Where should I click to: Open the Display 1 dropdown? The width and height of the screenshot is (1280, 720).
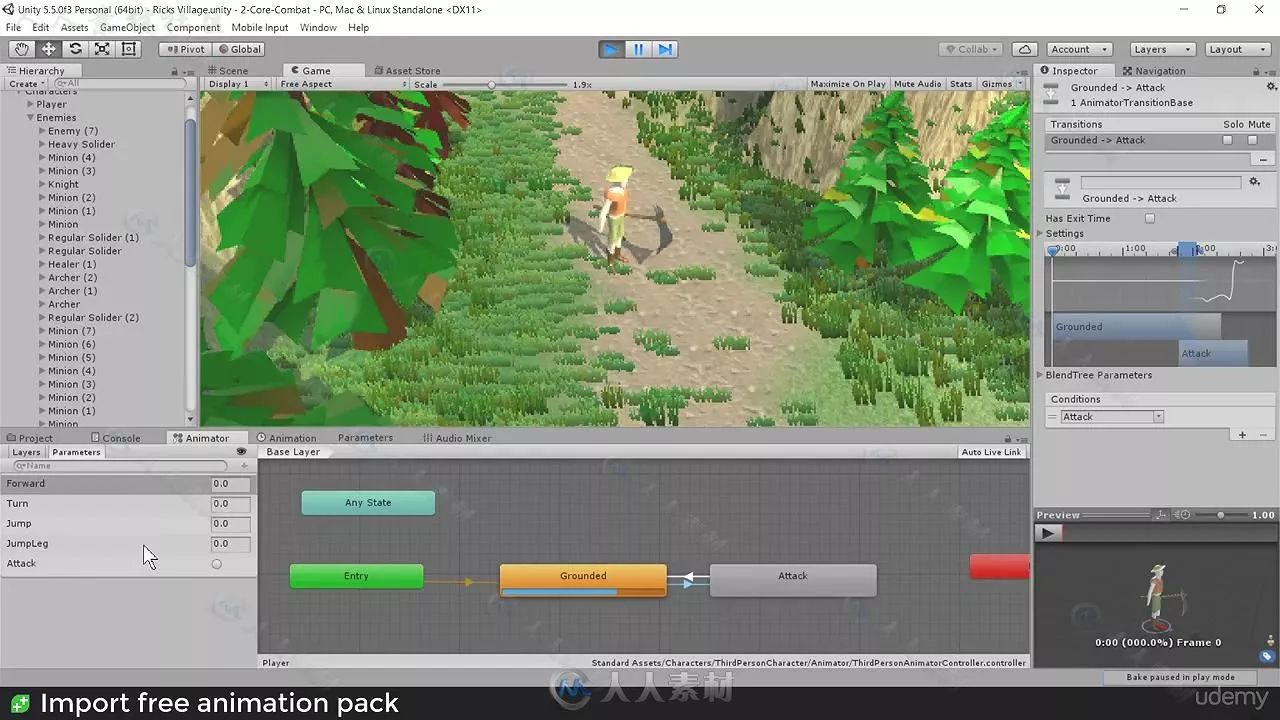tap(238, 84)
